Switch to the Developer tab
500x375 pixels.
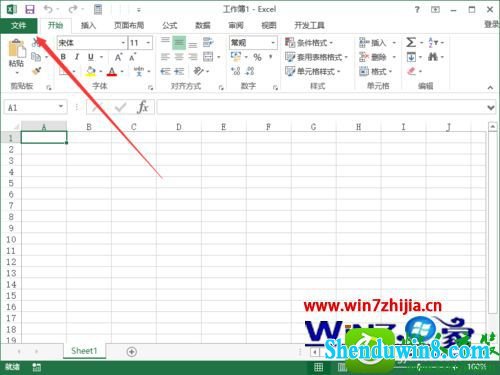coord(309,25)
